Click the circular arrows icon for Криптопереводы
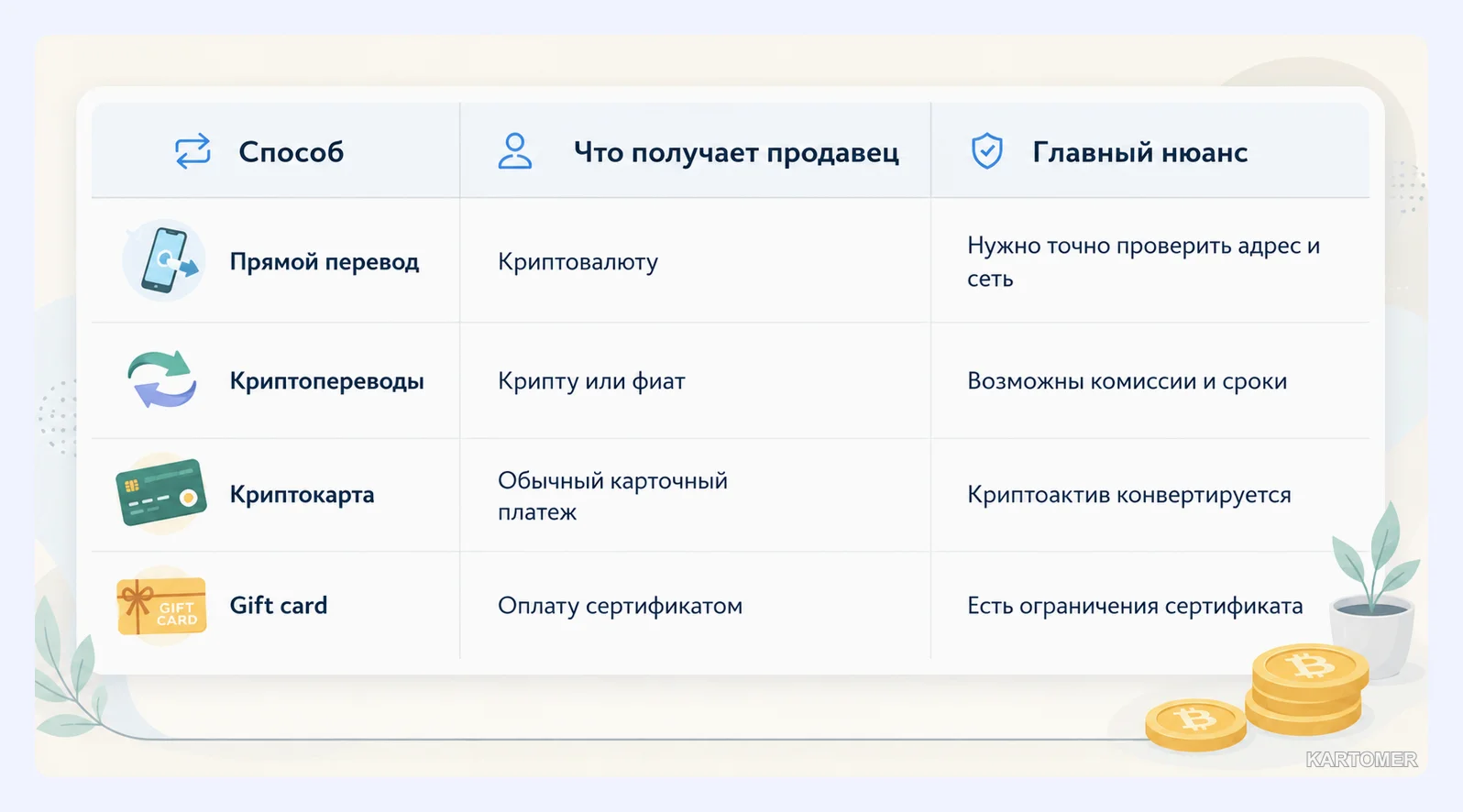Viewport: 1463px width, 812px height. tap(162, 379)
